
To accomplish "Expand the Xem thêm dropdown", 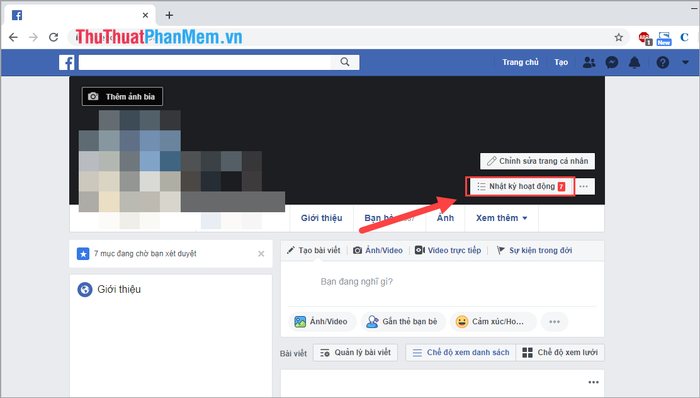I will pyautogui.click(x=502, y=218).
